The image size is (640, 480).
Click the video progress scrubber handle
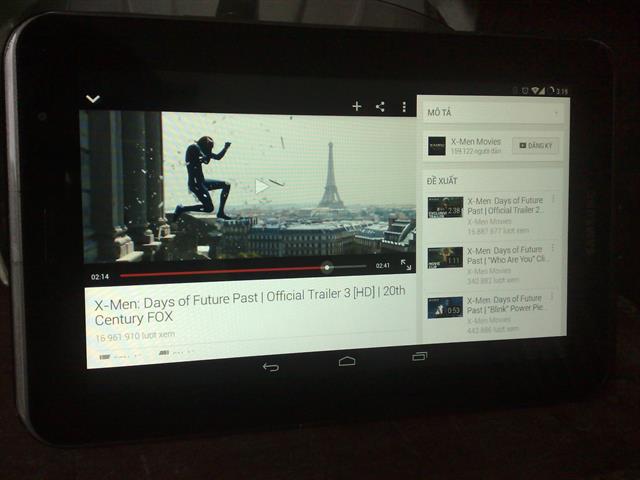(x=327, y=268)
